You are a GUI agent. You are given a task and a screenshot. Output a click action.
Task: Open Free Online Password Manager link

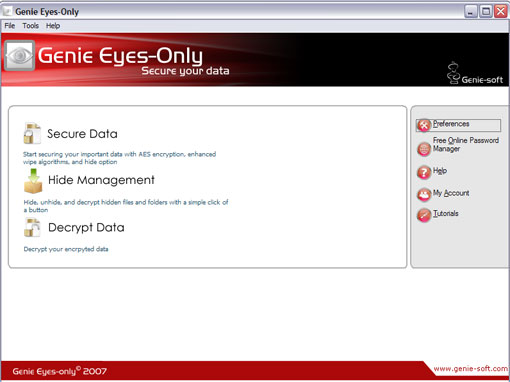click(466, 144)
